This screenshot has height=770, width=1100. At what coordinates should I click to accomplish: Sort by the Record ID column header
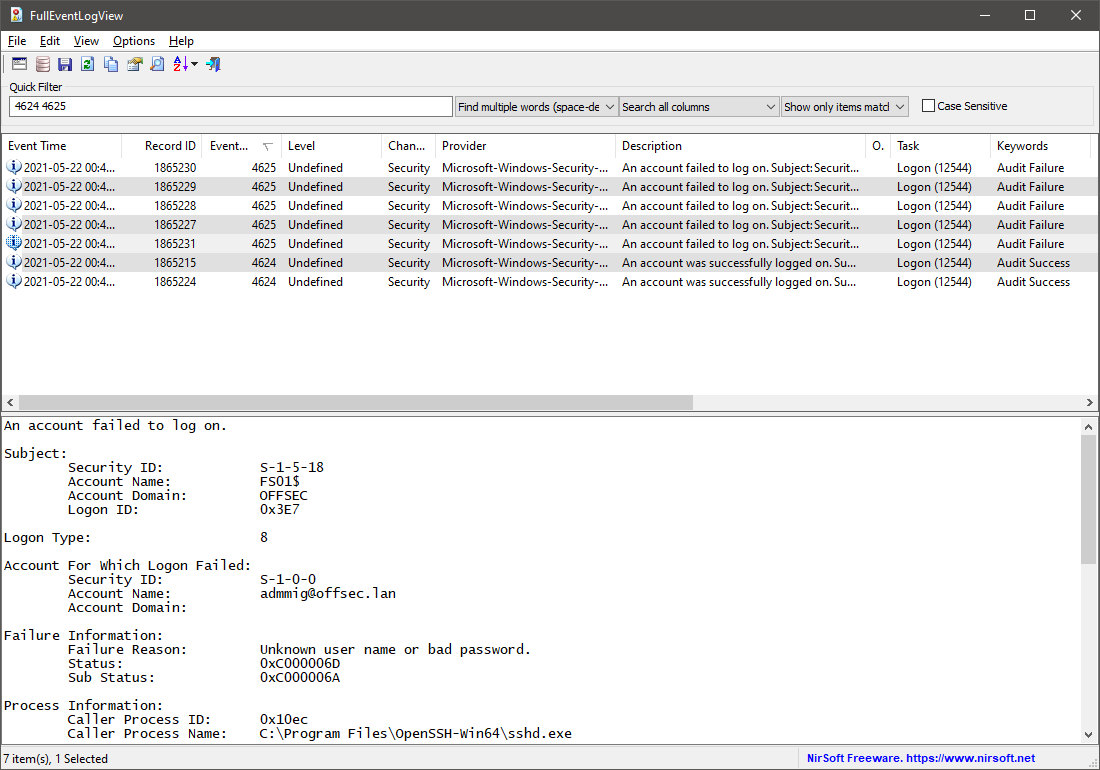pyautogui.click(x=162, y=146)
